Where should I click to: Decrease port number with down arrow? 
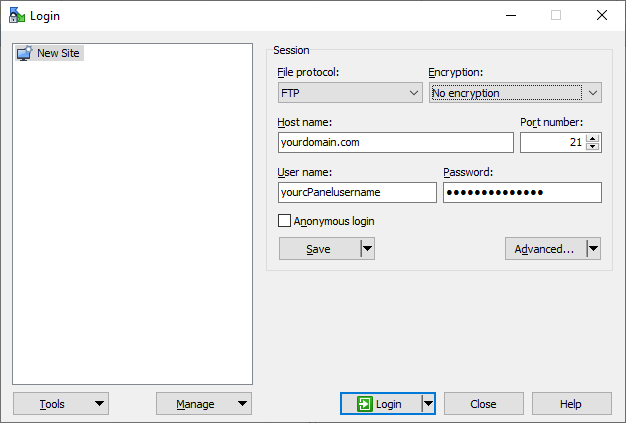click(x=593, y=147)
